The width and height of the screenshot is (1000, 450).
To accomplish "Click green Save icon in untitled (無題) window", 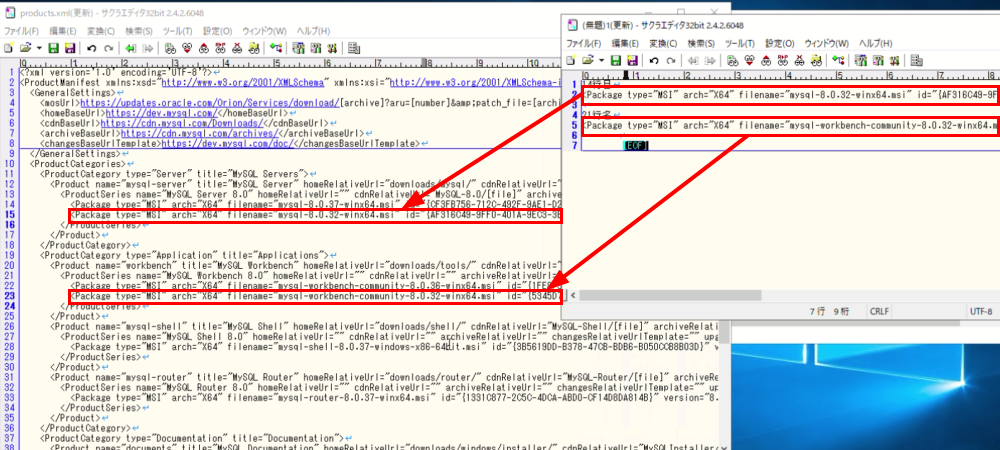I will pyautogui.click(x=617, y=60).
